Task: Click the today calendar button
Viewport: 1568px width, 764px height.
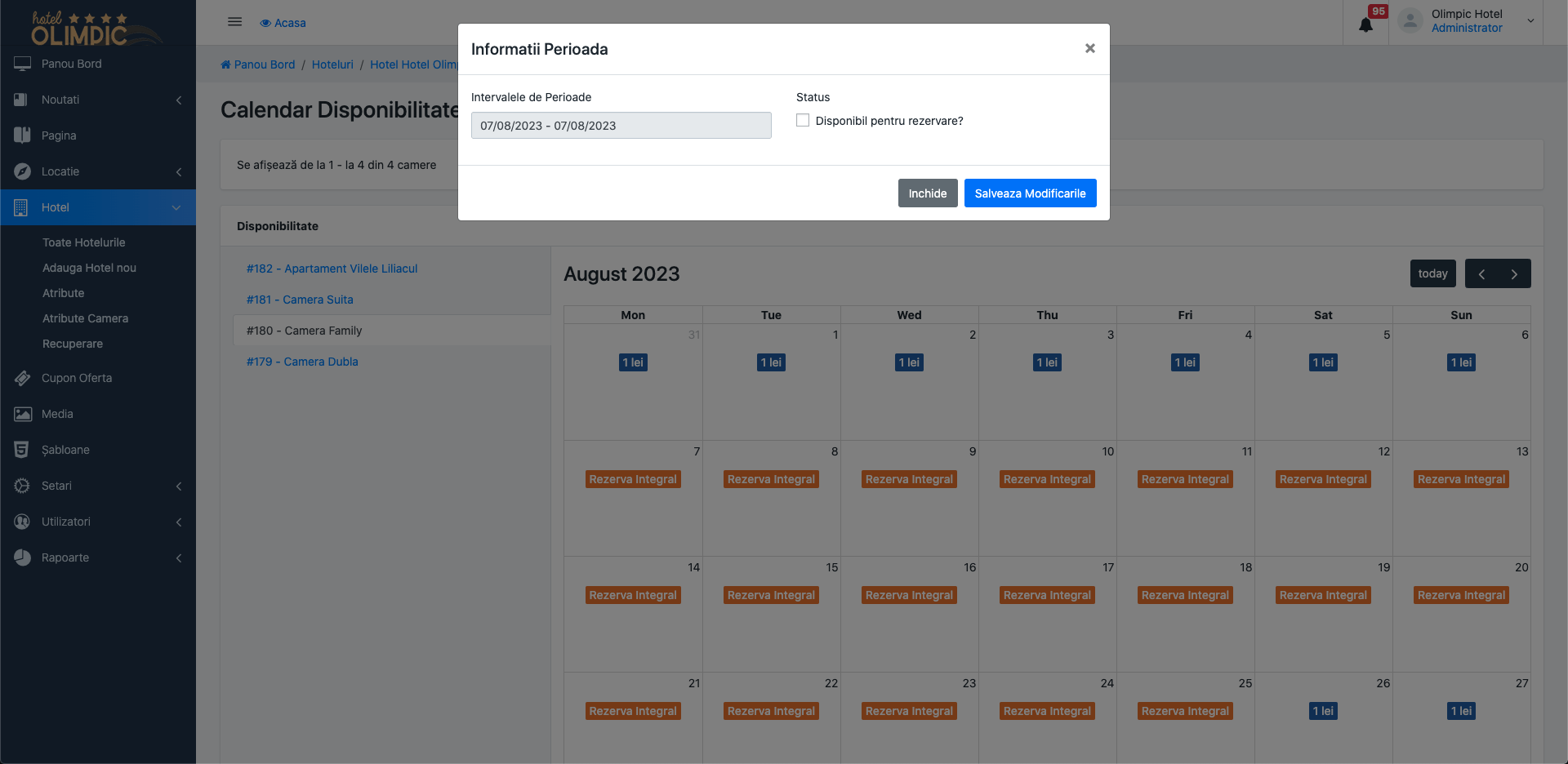Action: coord(1432,273)
